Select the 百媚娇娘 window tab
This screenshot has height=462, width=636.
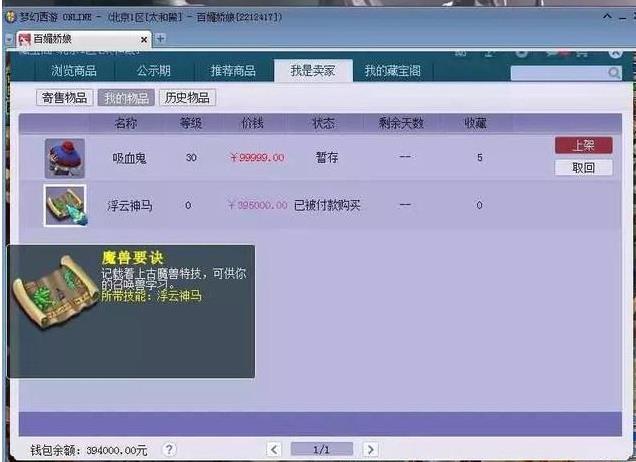(x=83, y=39)
